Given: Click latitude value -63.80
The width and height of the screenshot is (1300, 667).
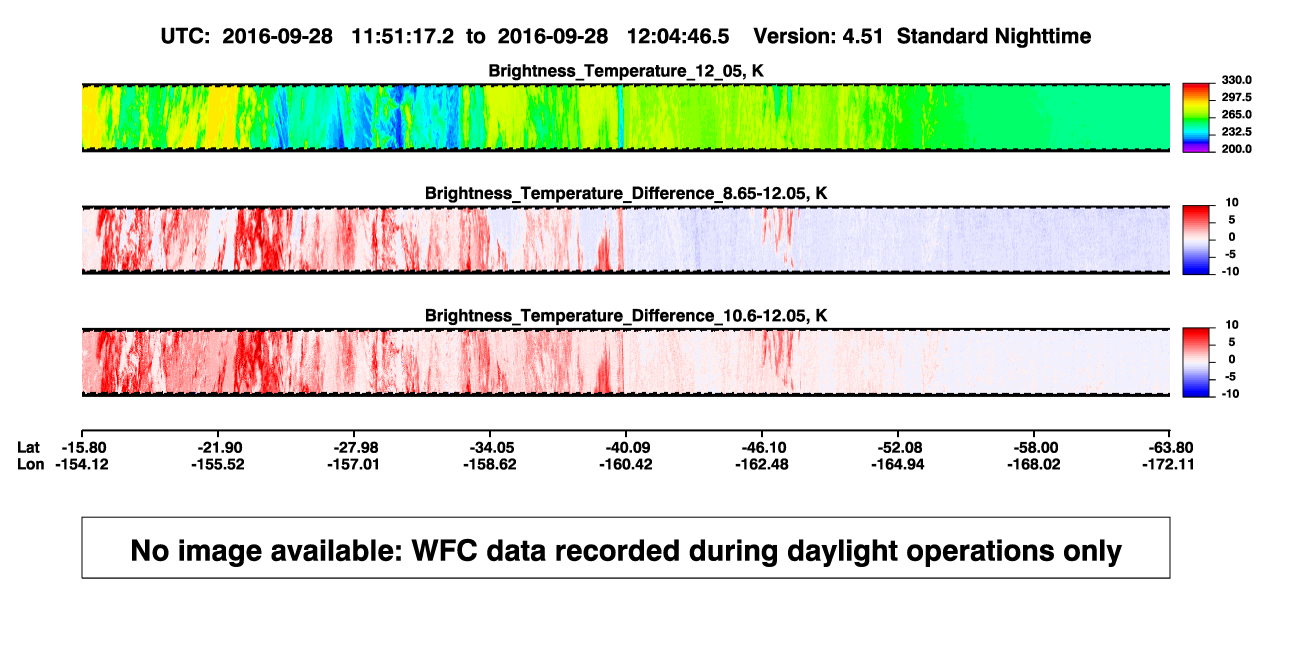Looking at the screenshot, I should (x=1171, y=447).
